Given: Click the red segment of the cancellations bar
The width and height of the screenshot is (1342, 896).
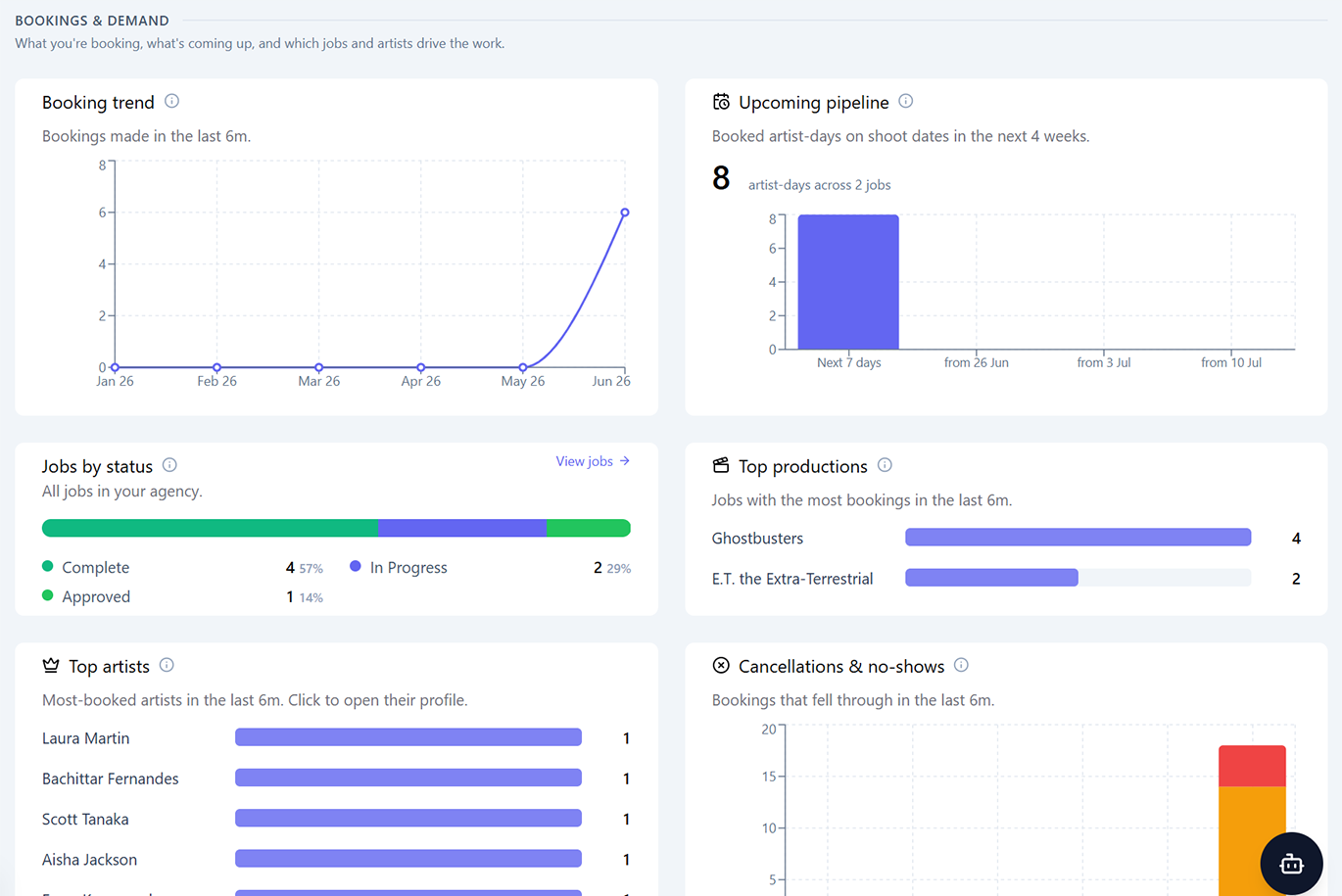Looking at the screenshot, I should (x=1252, y=766).
